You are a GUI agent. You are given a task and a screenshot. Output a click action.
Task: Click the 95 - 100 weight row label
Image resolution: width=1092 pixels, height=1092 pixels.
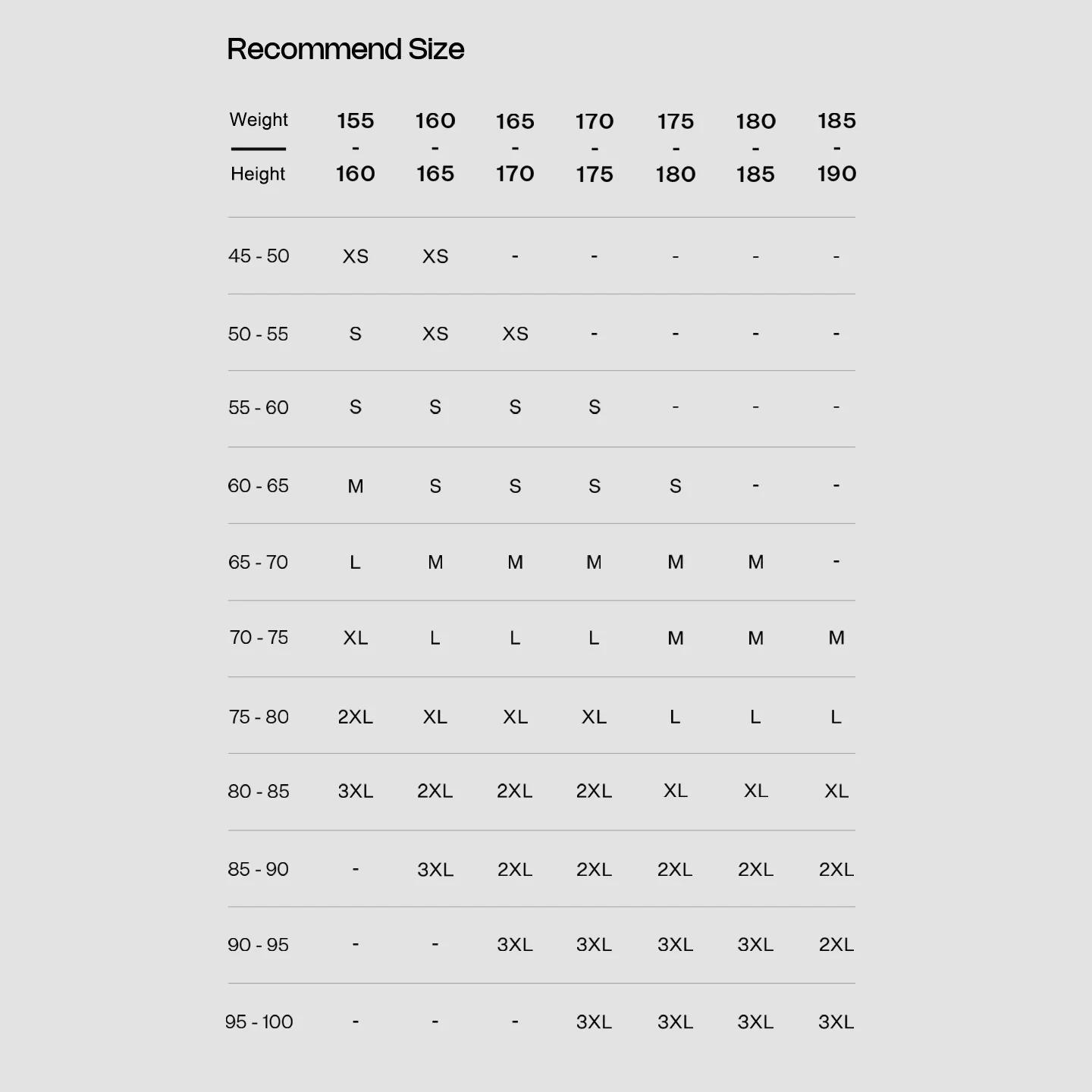click(x=259, y=1021)
